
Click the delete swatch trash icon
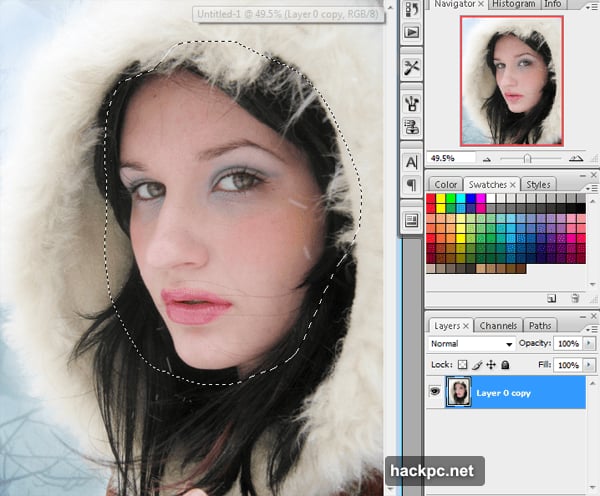(574, 299)
